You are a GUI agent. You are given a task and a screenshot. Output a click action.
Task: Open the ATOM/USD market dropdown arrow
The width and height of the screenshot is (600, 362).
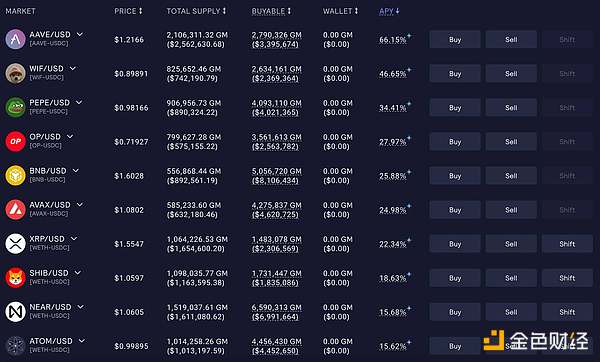[82, 341]
